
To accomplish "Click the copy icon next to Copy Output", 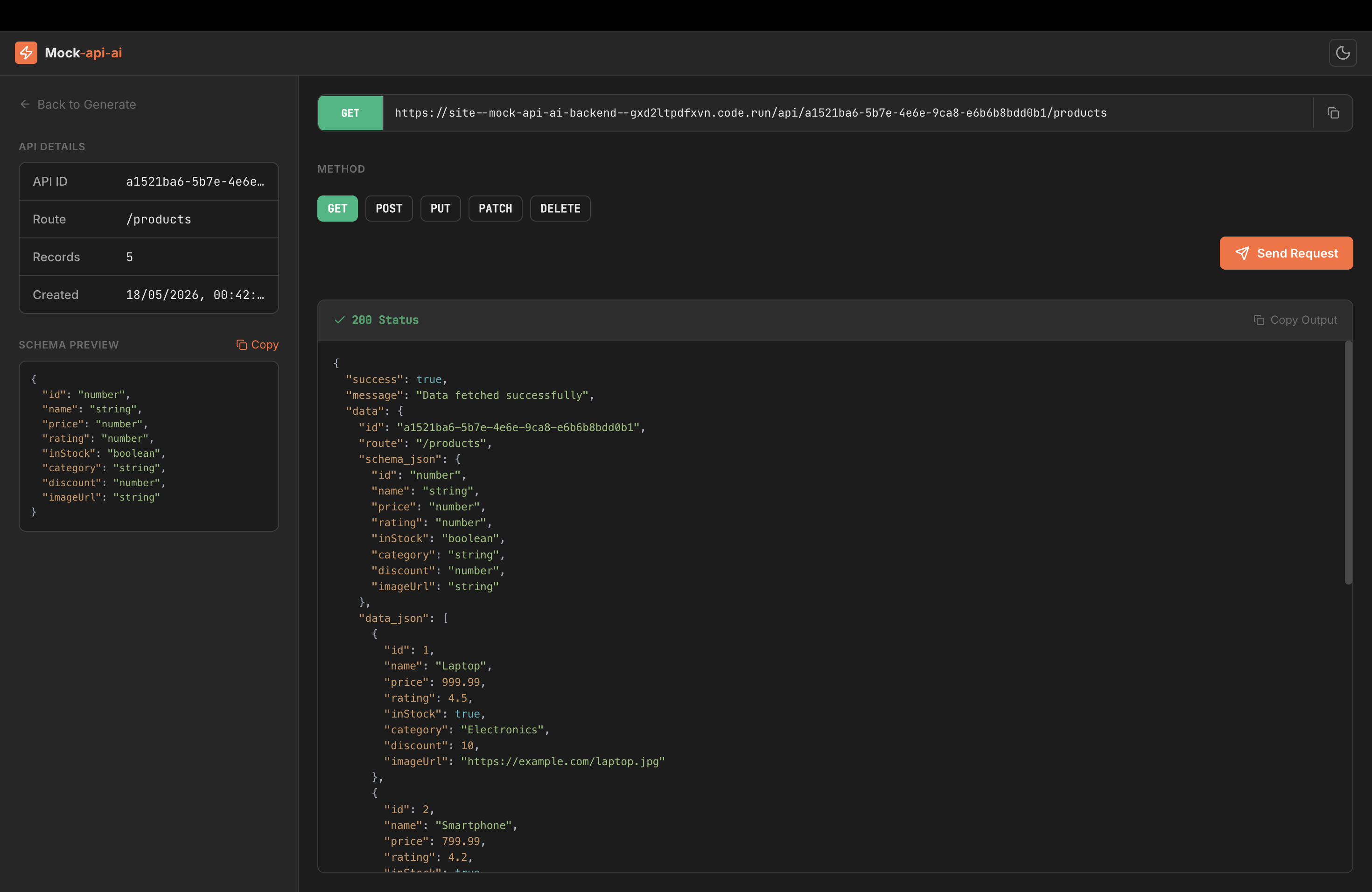I will pyautogui.click(x=1259, y=320).
